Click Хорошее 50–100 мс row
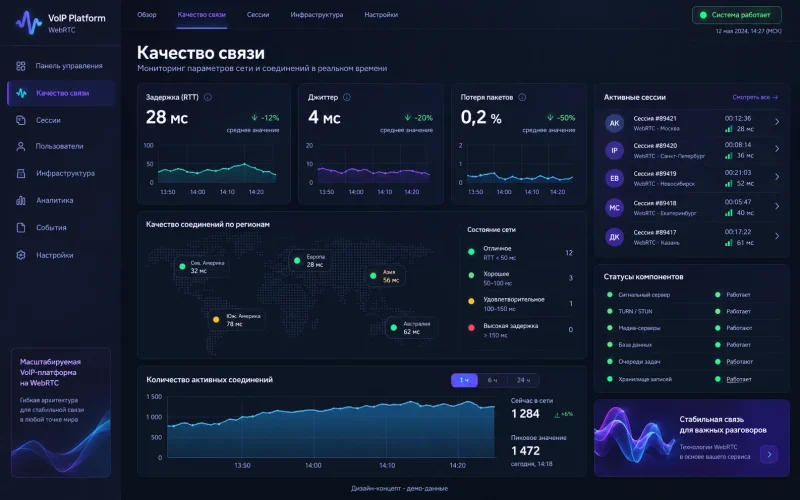 [520, 278]
